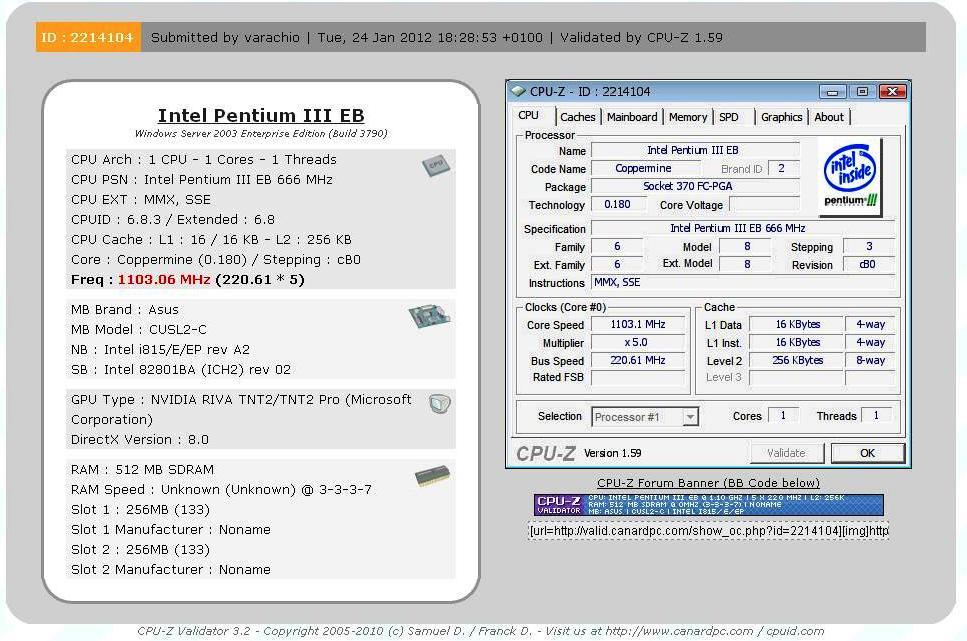Click the Validate button
This screenshot has height=641, width=967.
(786, 453)
